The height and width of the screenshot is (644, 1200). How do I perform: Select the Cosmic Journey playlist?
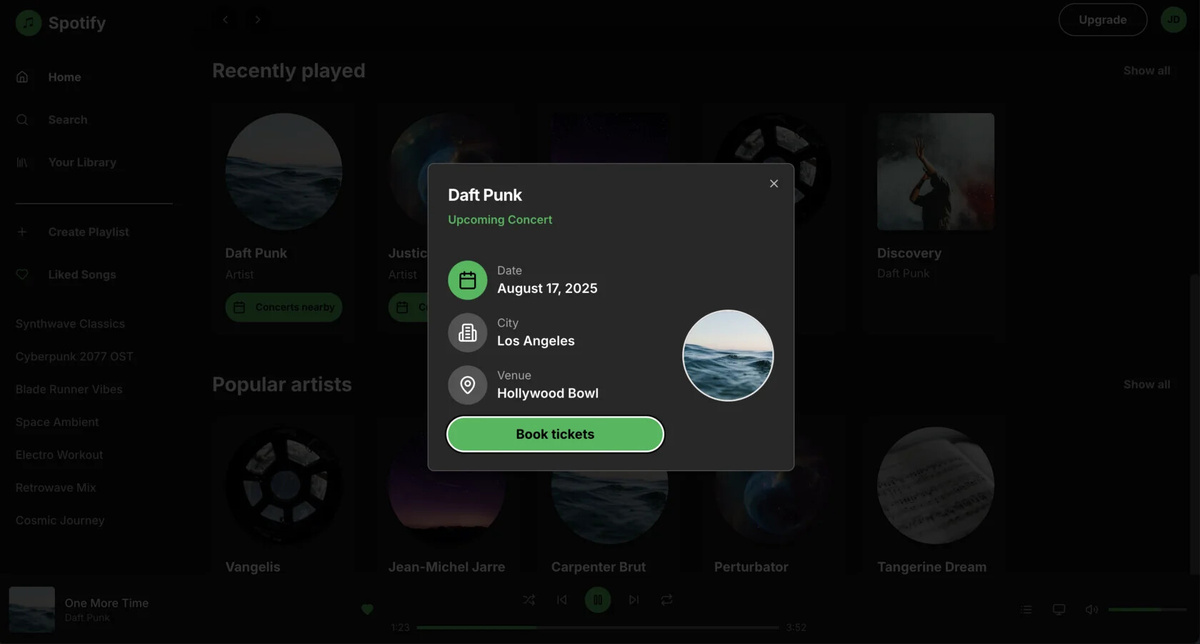60,521
